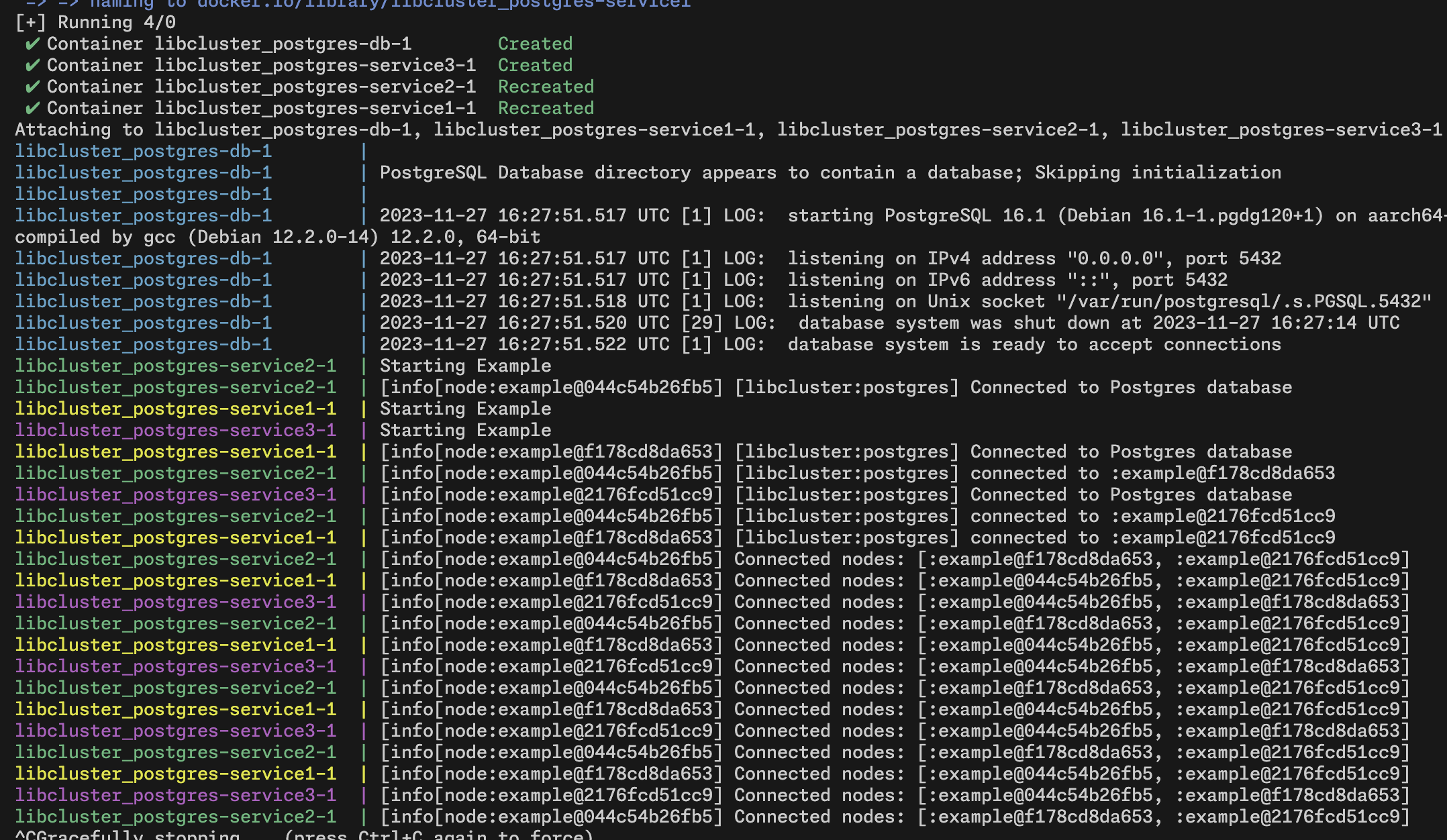This screenshot has height=840, width=1447.
Task: Click the Created status for service3-1 container
Action: 535,66
